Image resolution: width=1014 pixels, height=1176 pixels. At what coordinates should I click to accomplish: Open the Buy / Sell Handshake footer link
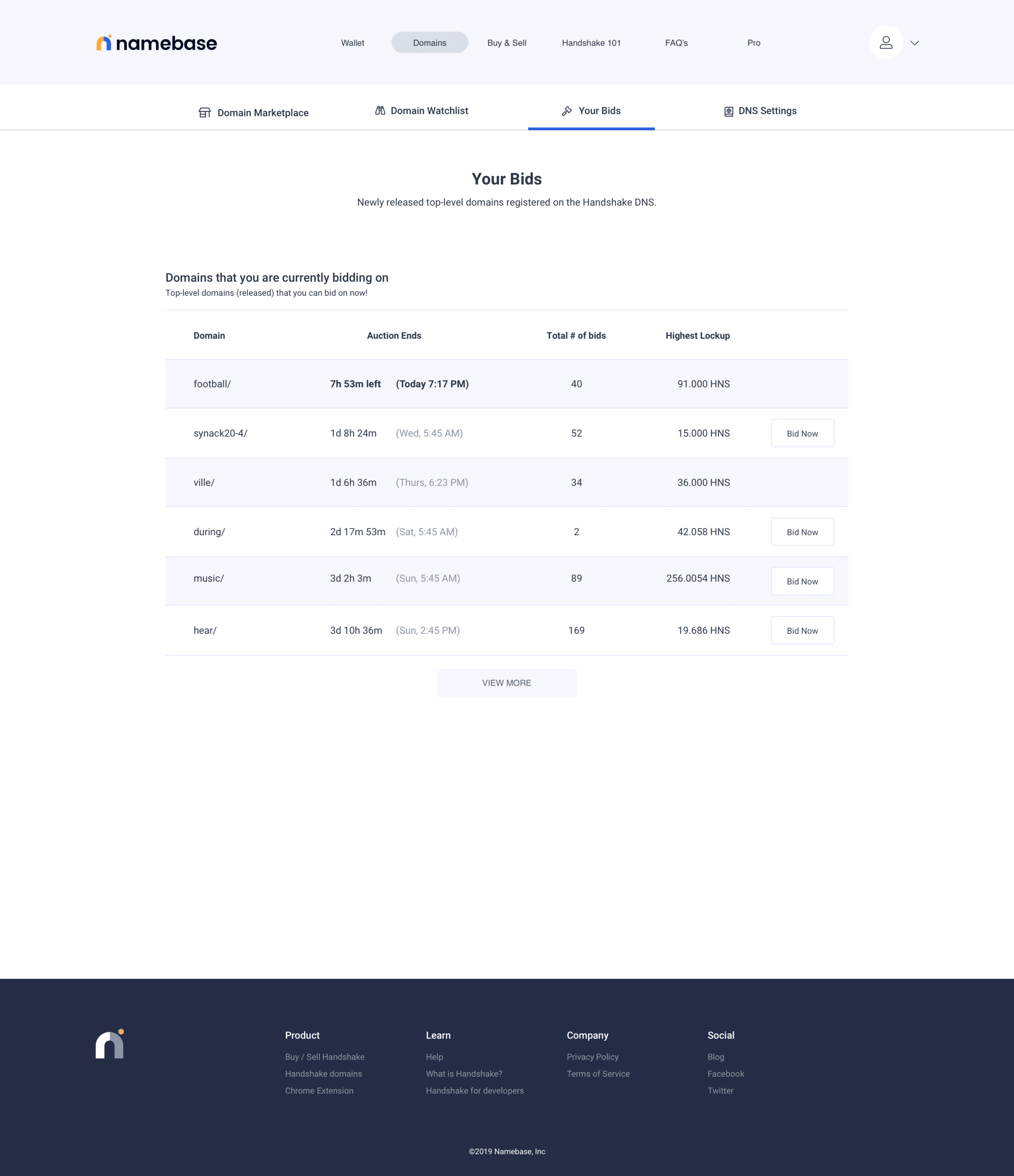[x=324, y=1057]
